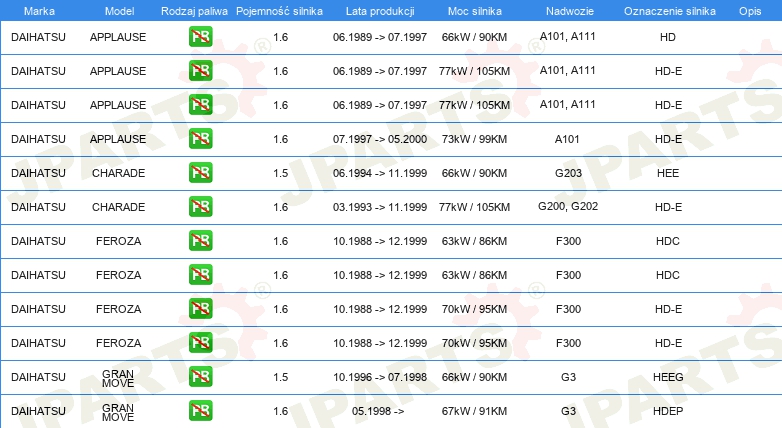Click Pojemność silnika column header
Image resolution: width=782 pixels, height=428 pixels.
[x=279, y=11]
